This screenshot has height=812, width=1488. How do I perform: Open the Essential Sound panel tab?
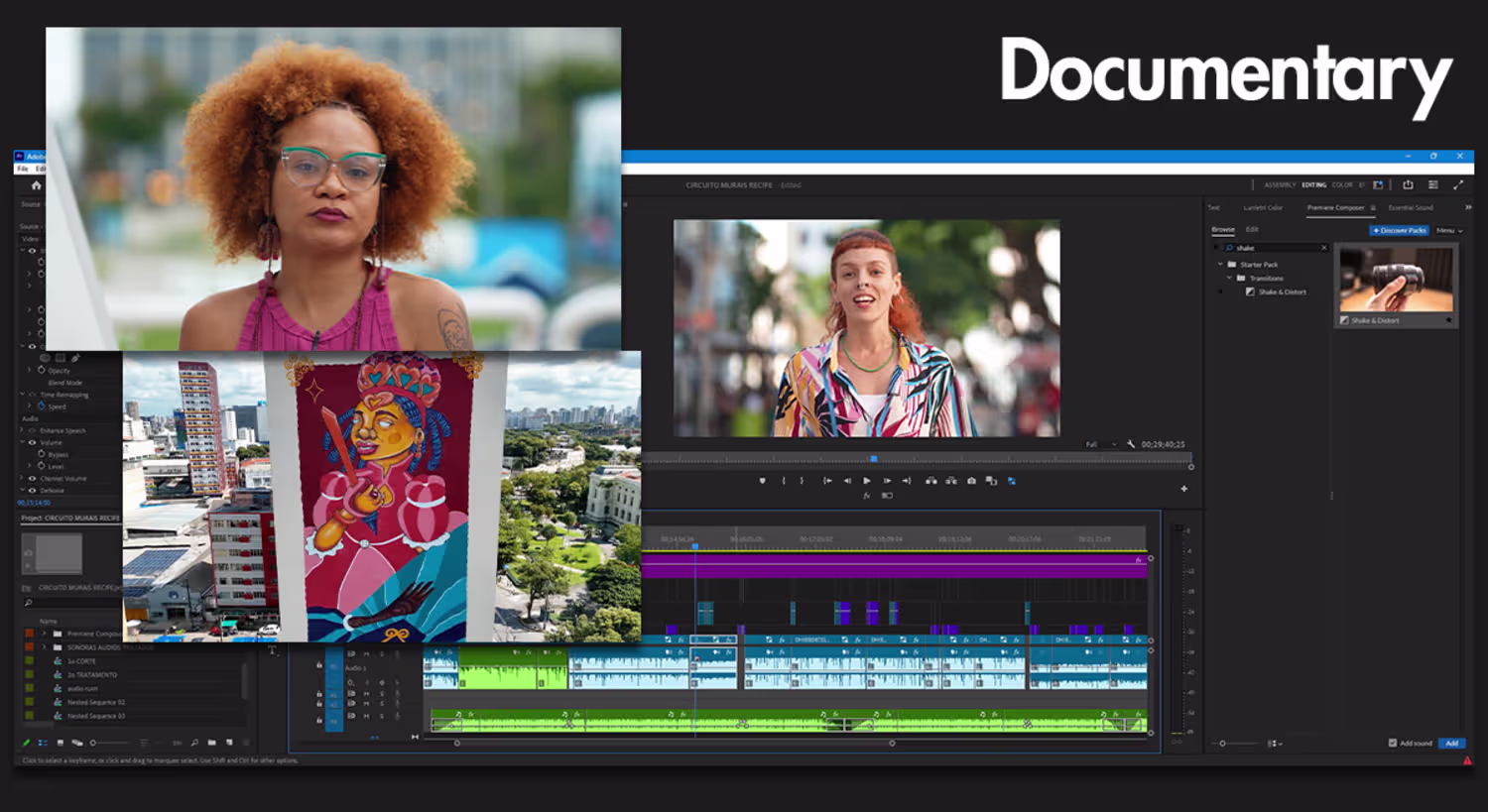coord(1411,207)
